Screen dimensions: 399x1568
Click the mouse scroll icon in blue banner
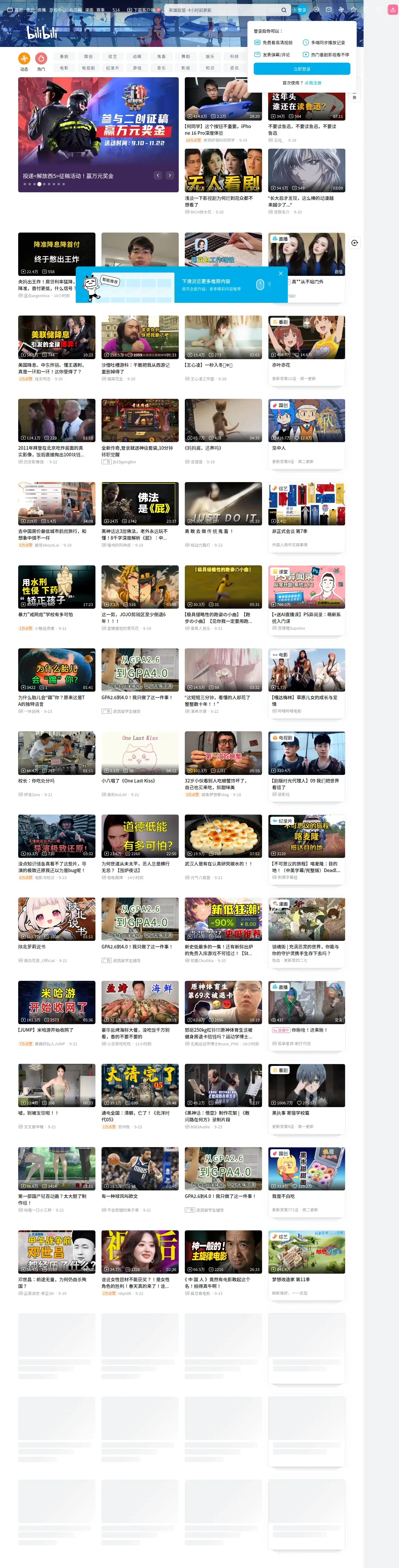pyautogui.click(x=260, y=284)
